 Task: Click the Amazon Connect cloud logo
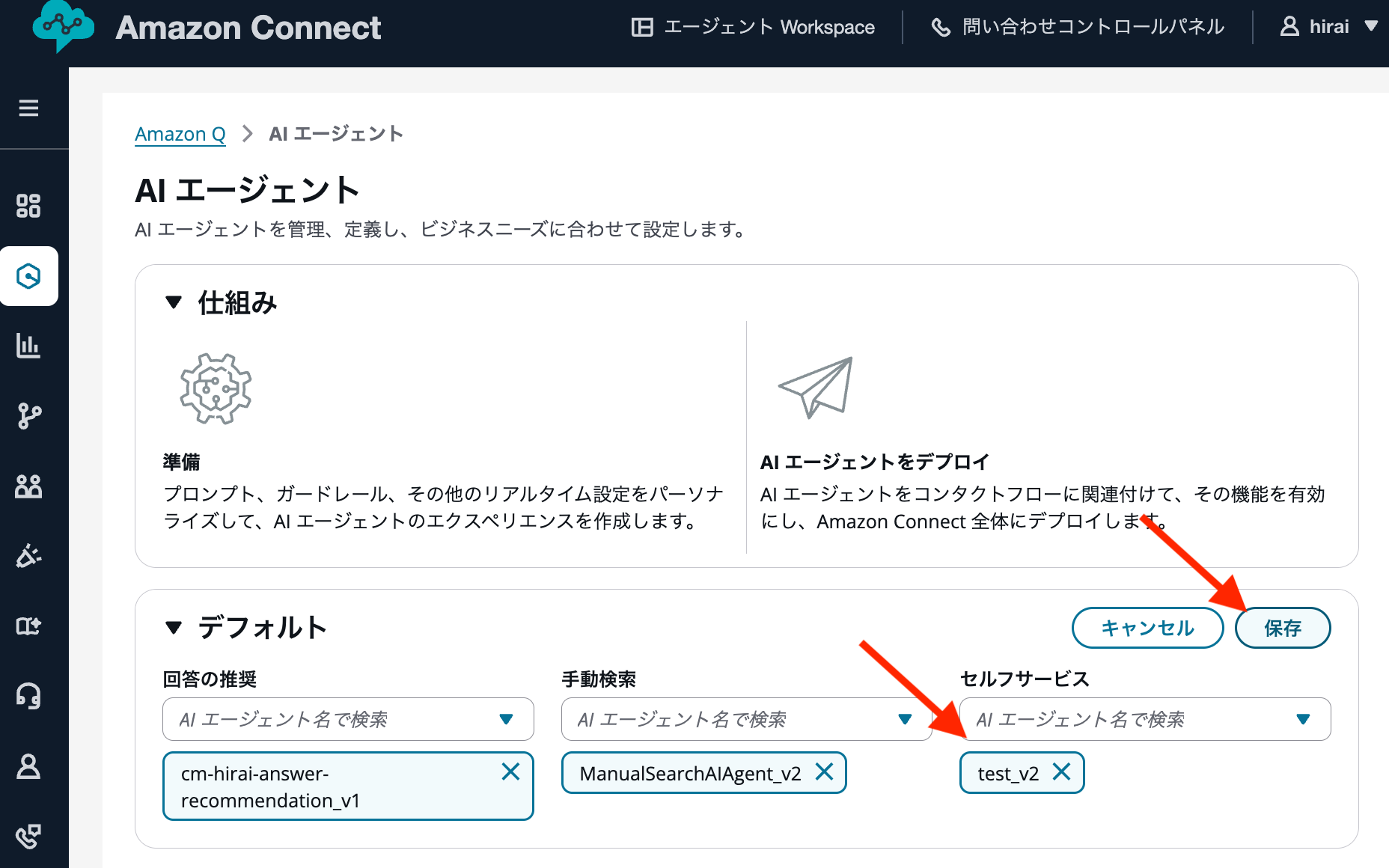[64, 27]
